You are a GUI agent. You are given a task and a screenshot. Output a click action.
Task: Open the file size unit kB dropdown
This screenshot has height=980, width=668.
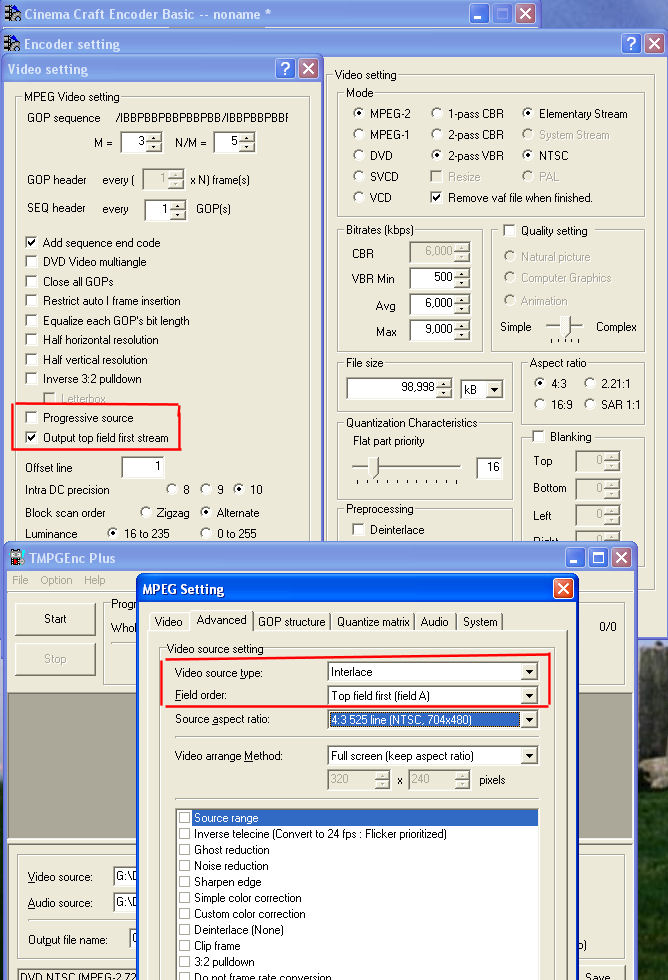(494, 389)
